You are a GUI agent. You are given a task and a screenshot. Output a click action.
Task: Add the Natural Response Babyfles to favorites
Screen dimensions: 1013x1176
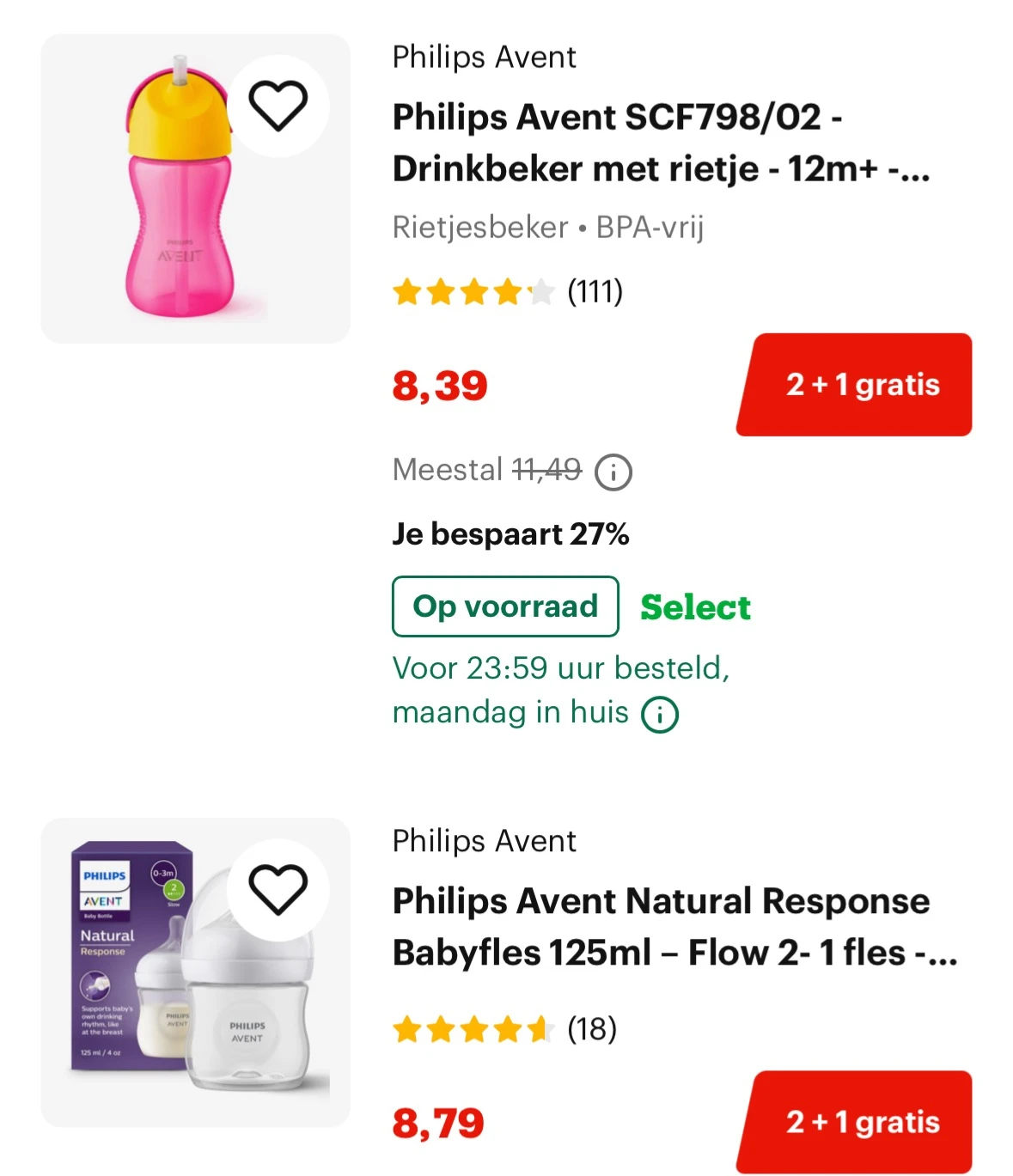click(x=278, y=889)
